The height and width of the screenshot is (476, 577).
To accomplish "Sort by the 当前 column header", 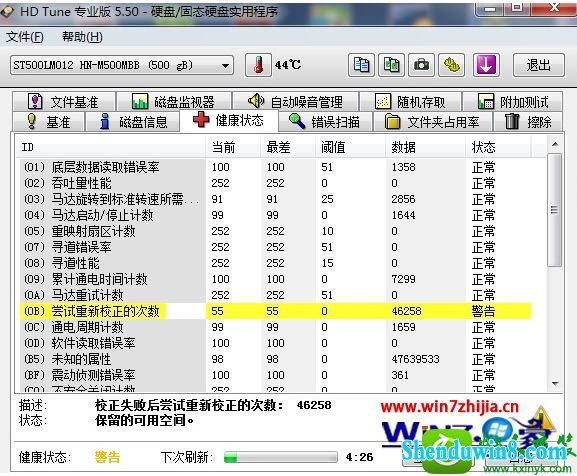I will coord(233,147).
